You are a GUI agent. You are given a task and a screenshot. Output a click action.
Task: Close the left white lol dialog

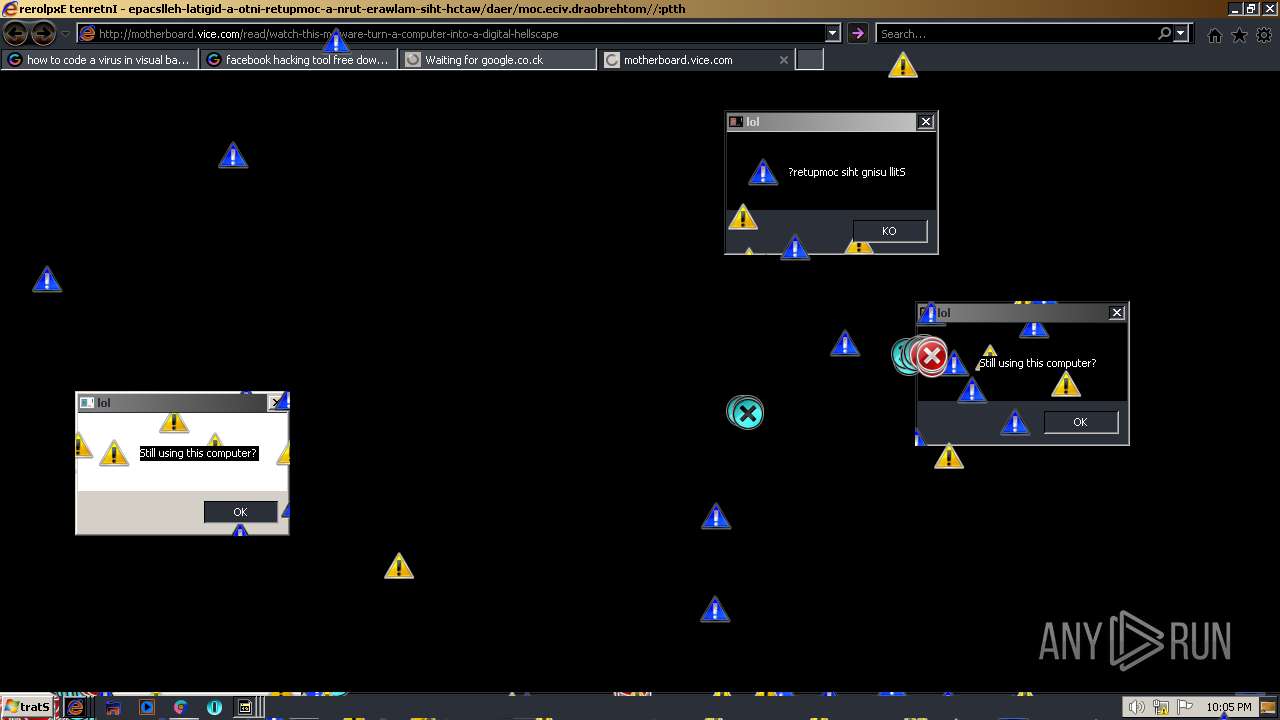coord(276,403)
